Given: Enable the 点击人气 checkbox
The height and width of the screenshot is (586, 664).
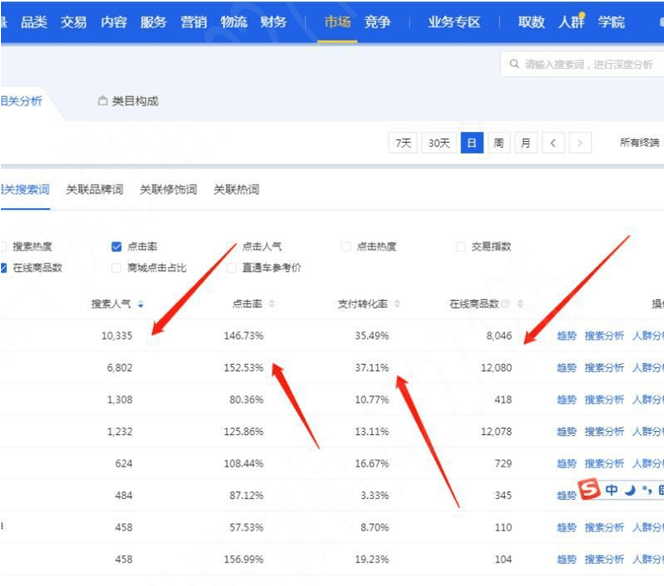Looking at the screenshot, I should click(231, 246).
